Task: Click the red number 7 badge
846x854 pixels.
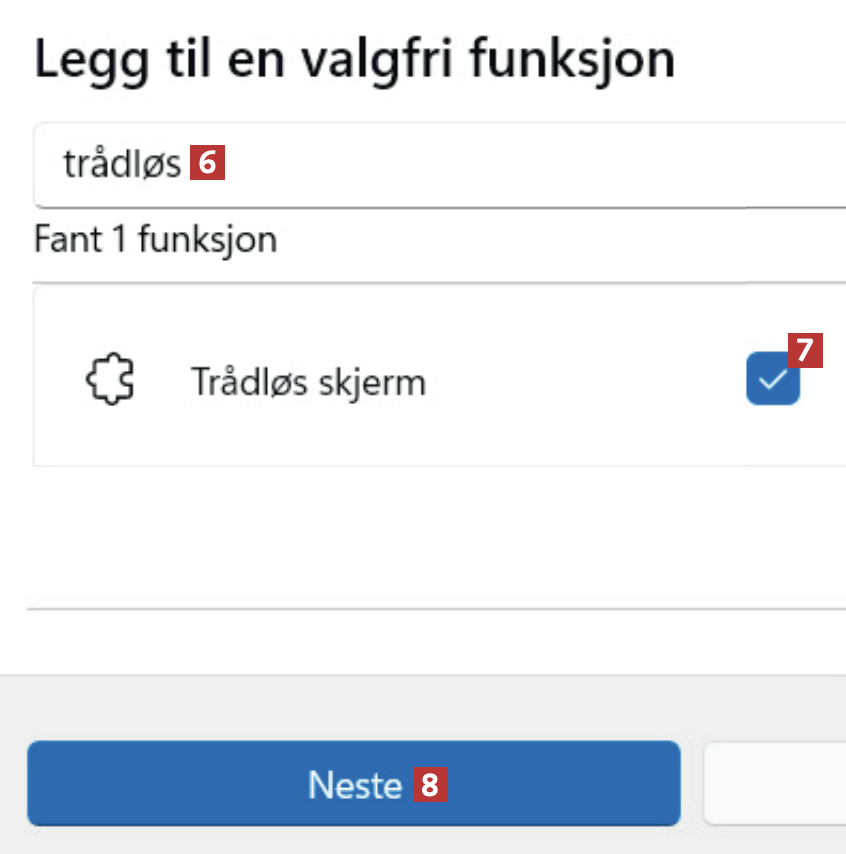Action: [805, 350]
